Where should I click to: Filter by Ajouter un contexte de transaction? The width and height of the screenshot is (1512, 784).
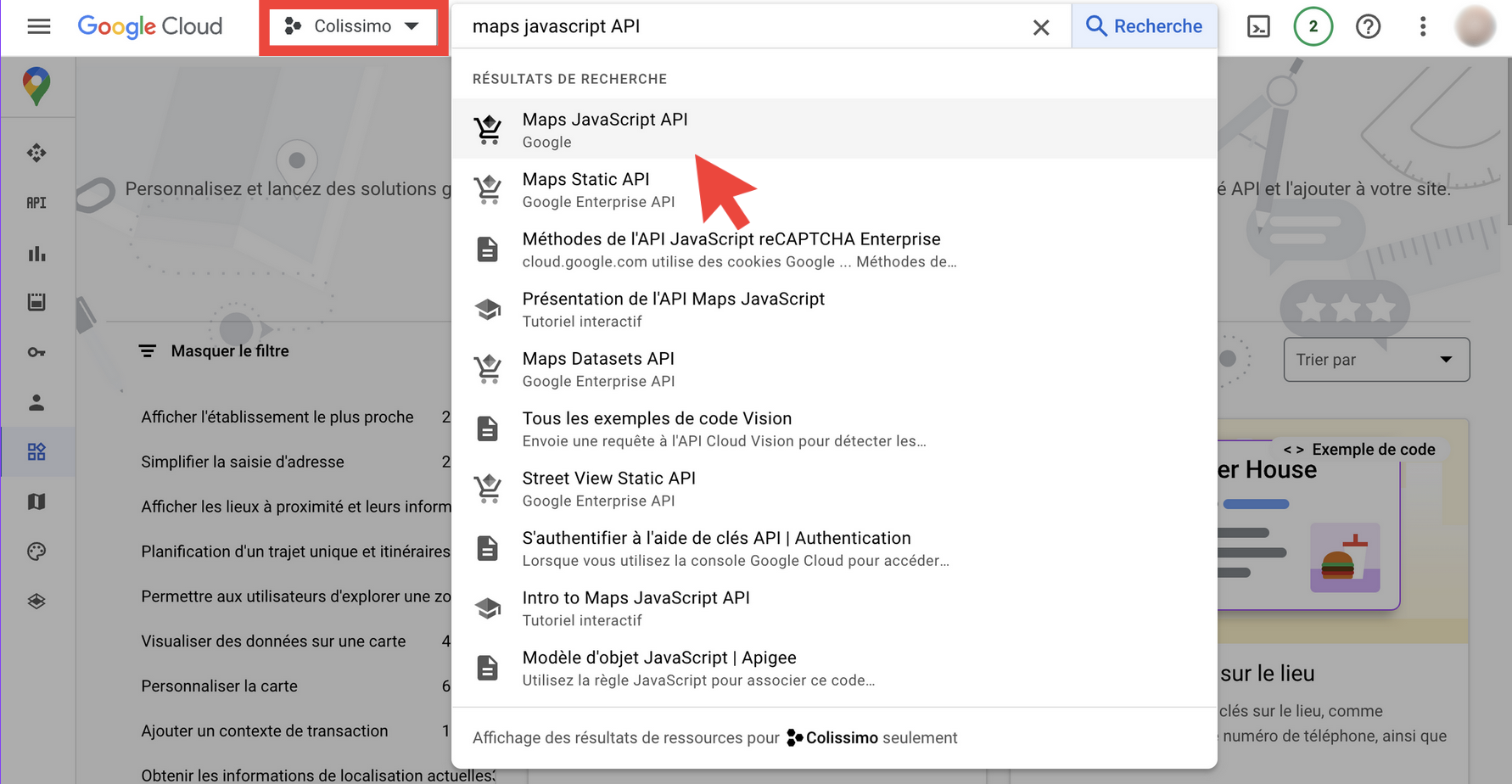265,731
